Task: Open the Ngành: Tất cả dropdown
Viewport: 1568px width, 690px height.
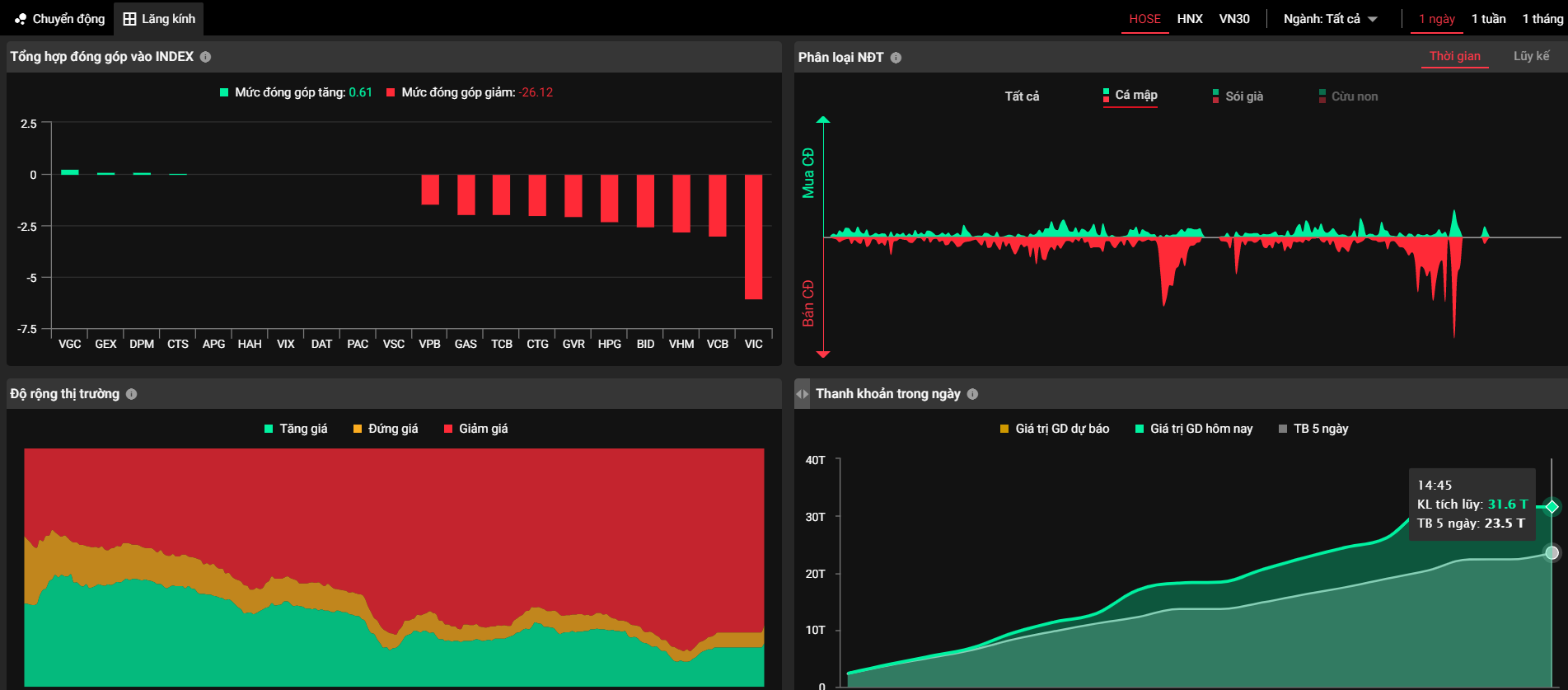Action: pos(1330,19)
